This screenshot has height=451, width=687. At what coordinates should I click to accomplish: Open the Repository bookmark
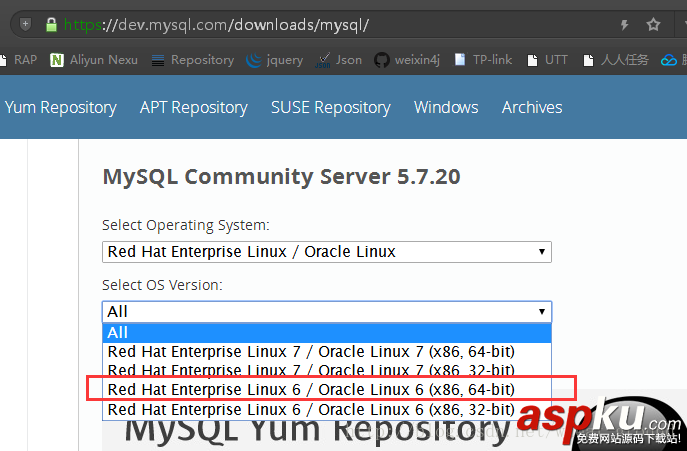(193, 60)
